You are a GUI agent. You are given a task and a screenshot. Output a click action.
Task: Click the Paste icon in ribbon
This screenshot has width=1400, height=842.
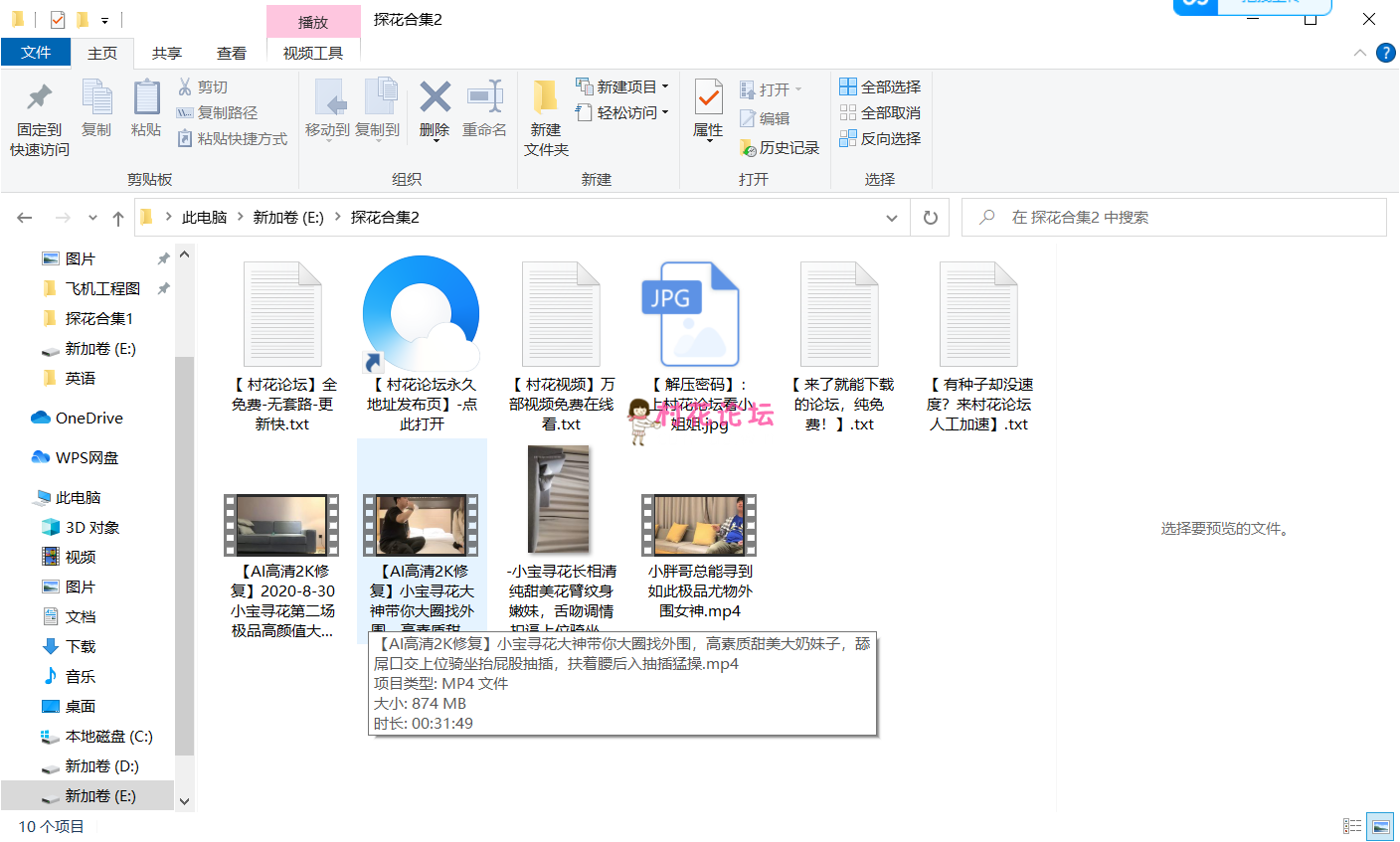click(x=146, y=98)
